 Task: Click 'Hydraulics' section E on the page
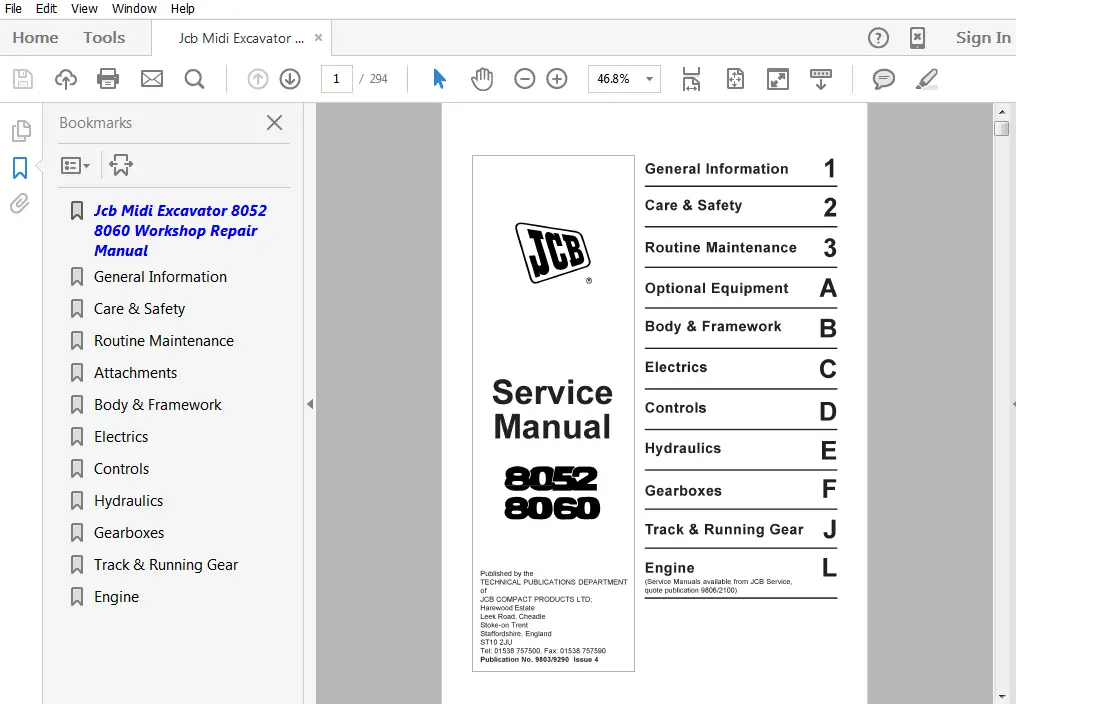click(683, 448)
